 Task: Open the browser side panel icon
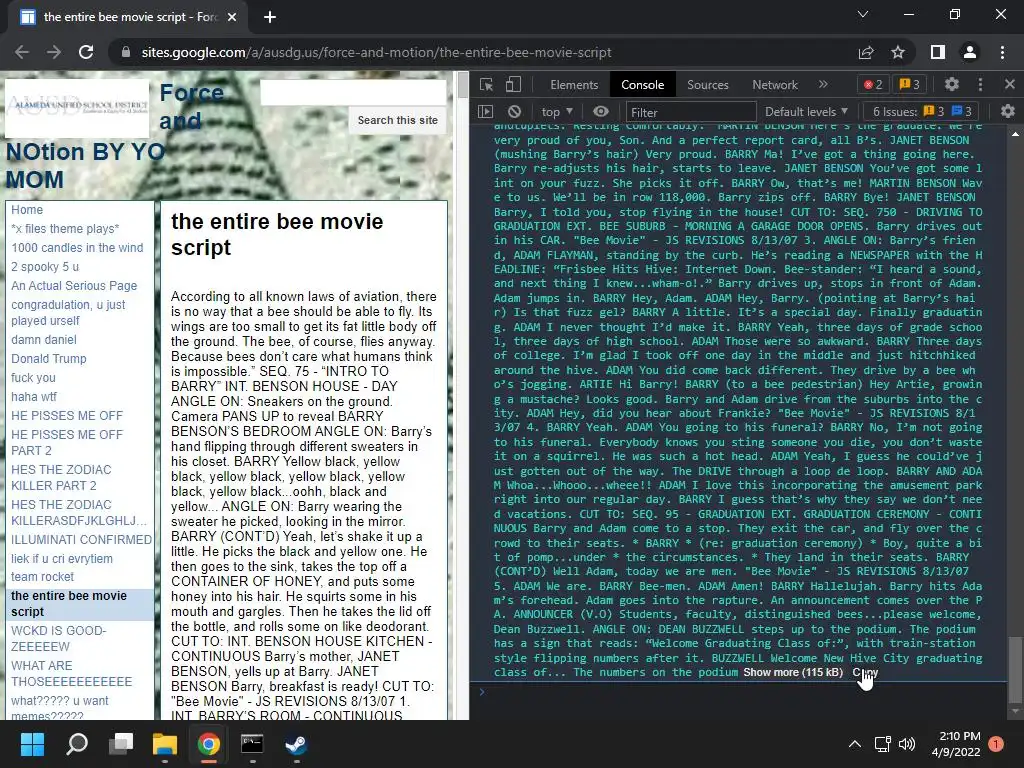click(x=938, y=52)
